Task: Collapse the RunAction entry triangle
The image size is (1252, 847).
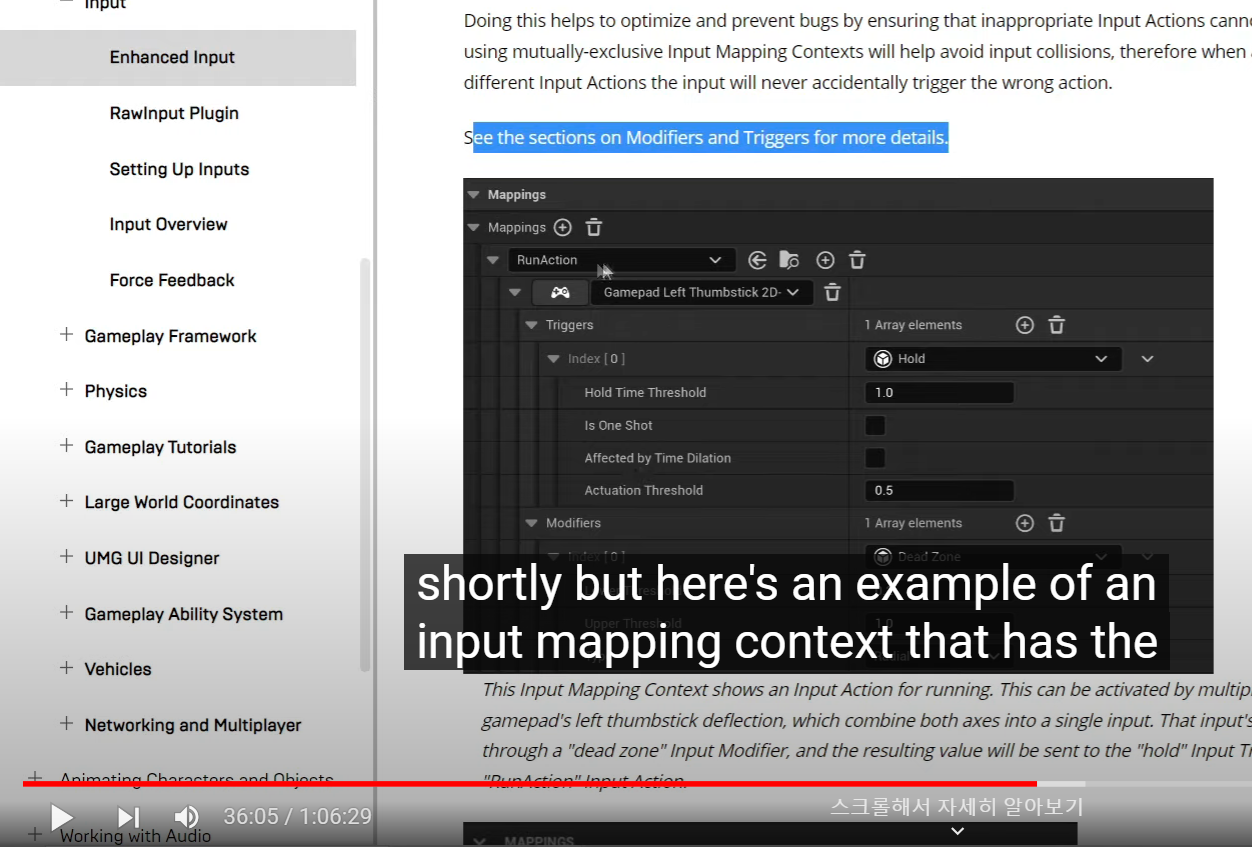Action: 492,260
